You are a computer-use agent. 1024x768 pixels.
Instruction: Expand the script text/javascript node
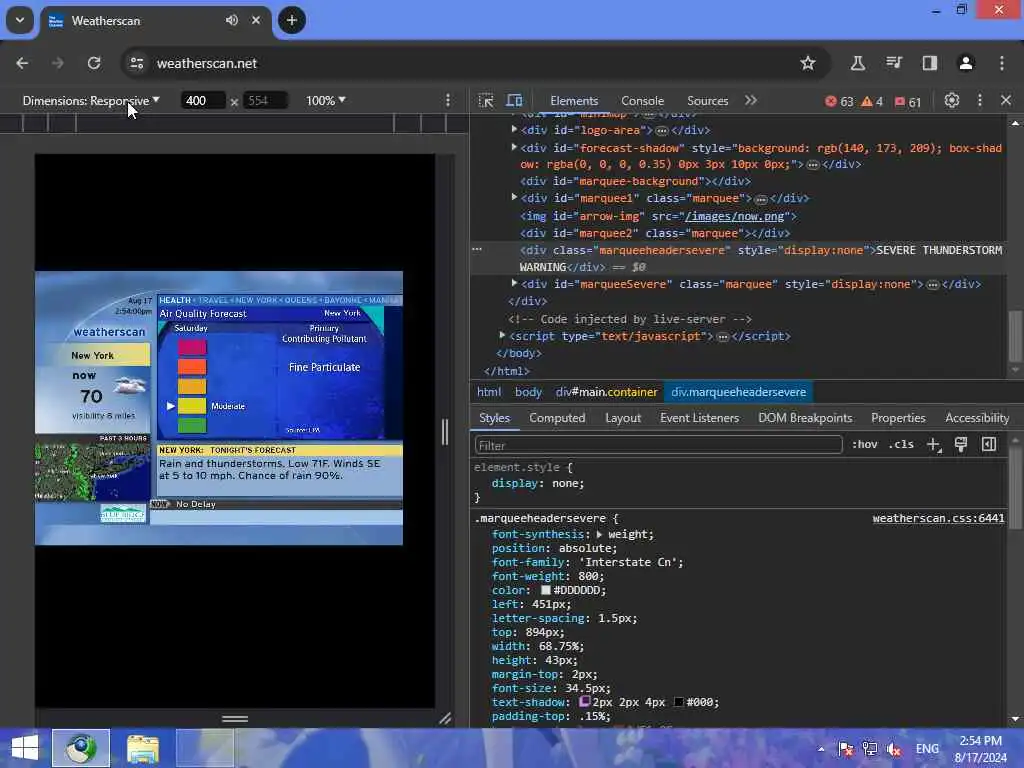pyautogui.click(x=502, y=335)
